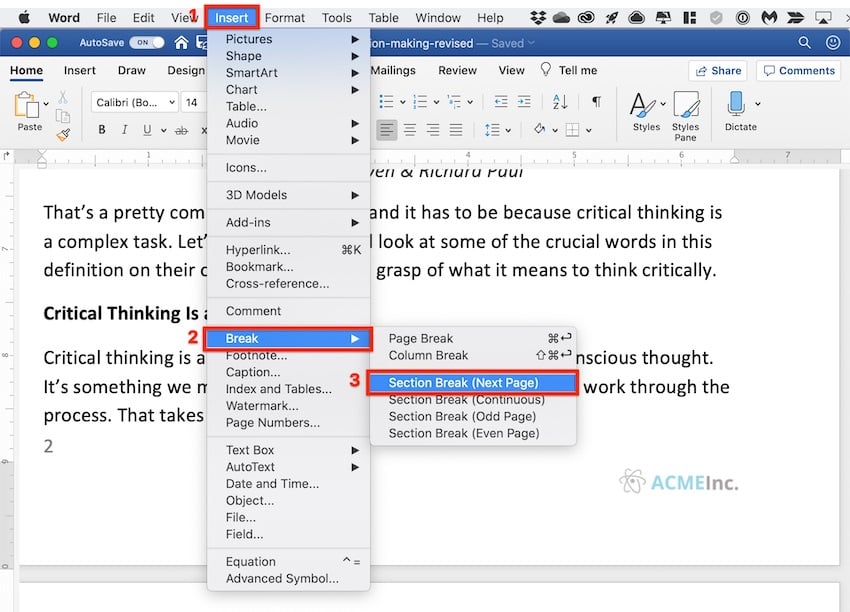The image size is (850, 612).
Task: Toggle Bold formatting
Action: click(102, 130)
